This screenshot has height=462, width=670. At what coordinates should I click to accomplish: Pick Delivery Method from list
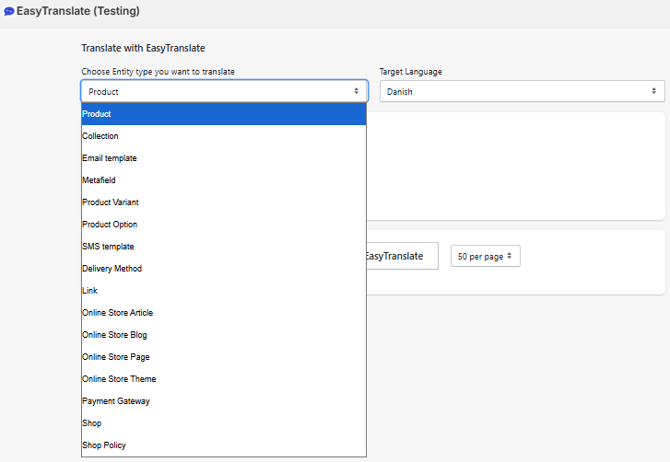(112, 268)
